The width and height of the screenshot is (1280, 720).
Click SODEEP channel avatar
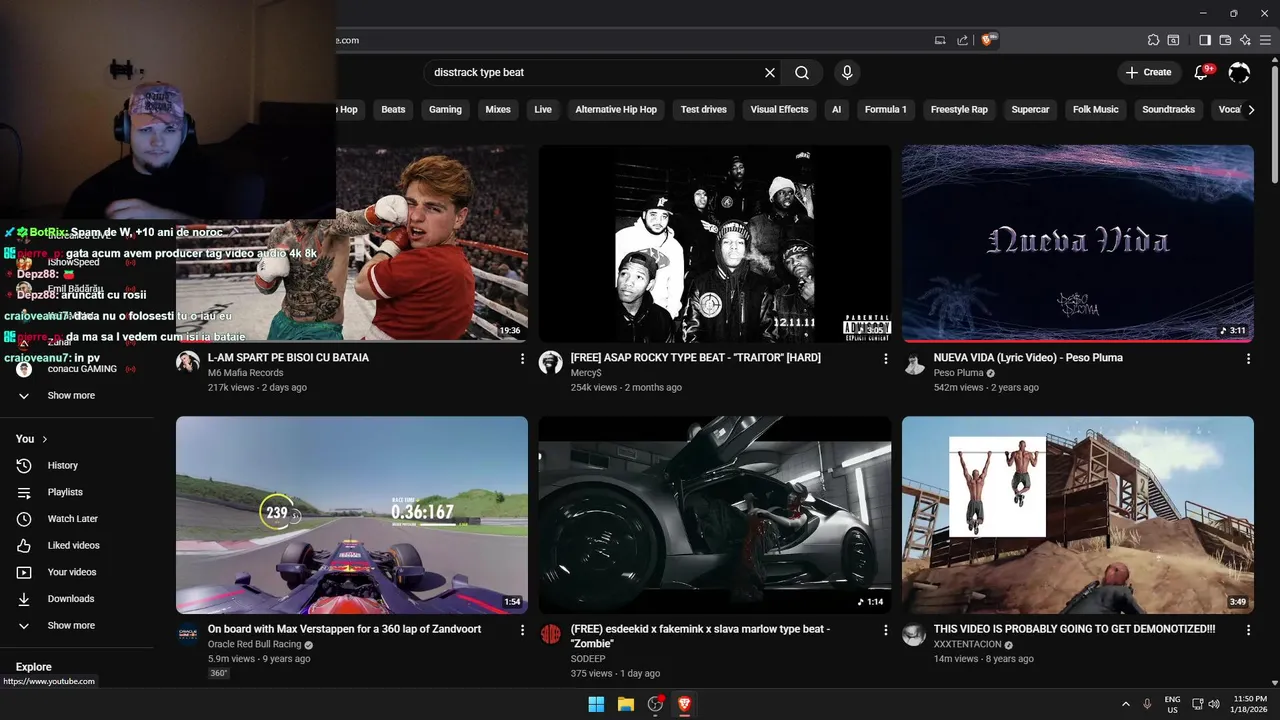click(550, 634)
